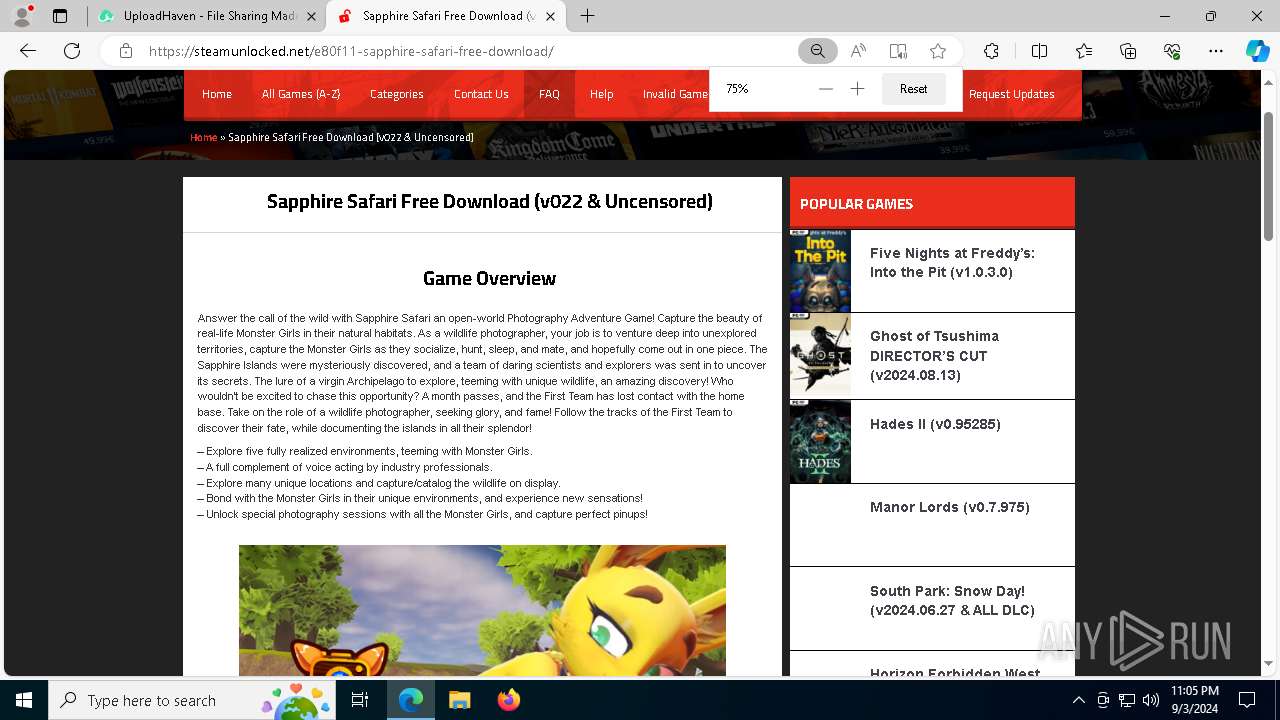Open Windows Start menu
This screenshot has height=720, width=1280.
click(24, 700)
